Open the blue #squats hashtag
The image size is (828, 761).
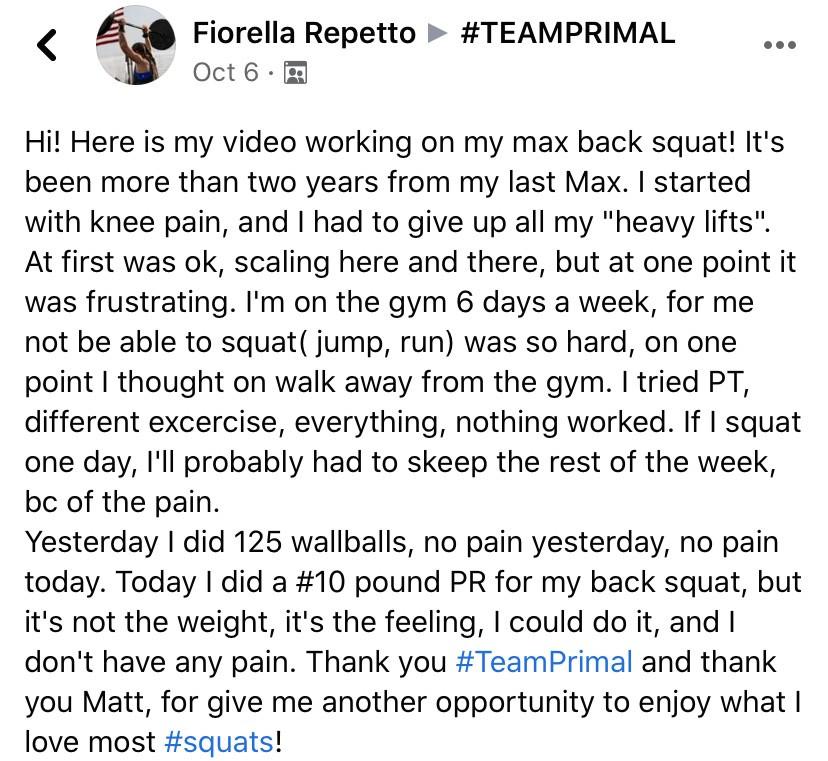click(x=217, y=742)
